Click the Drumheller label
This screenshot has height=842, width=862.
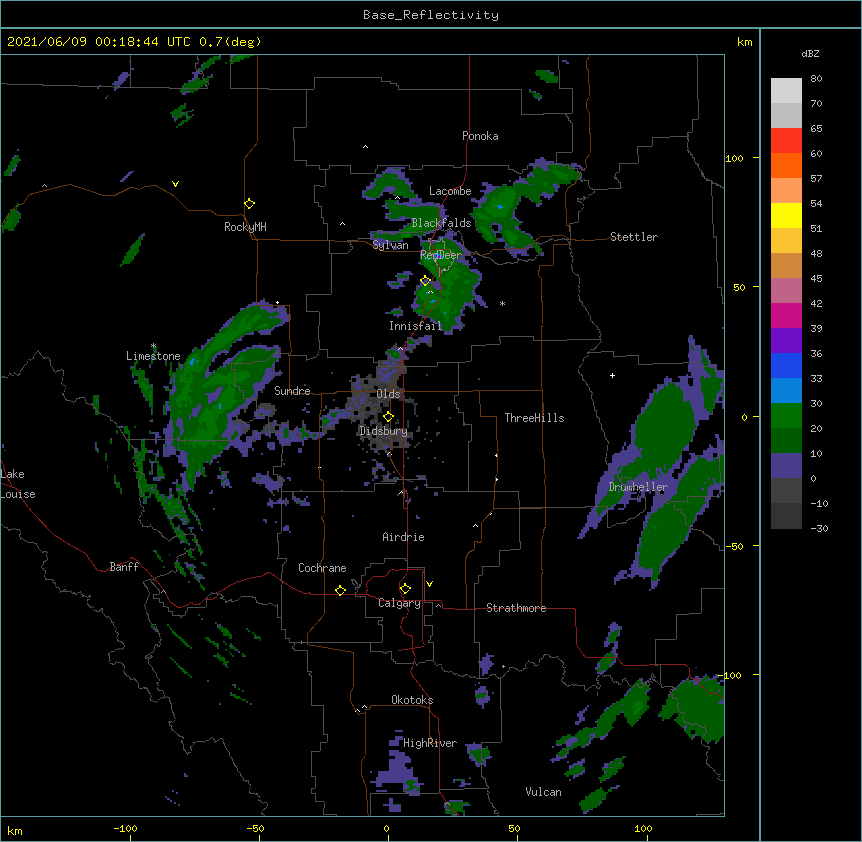638,487
